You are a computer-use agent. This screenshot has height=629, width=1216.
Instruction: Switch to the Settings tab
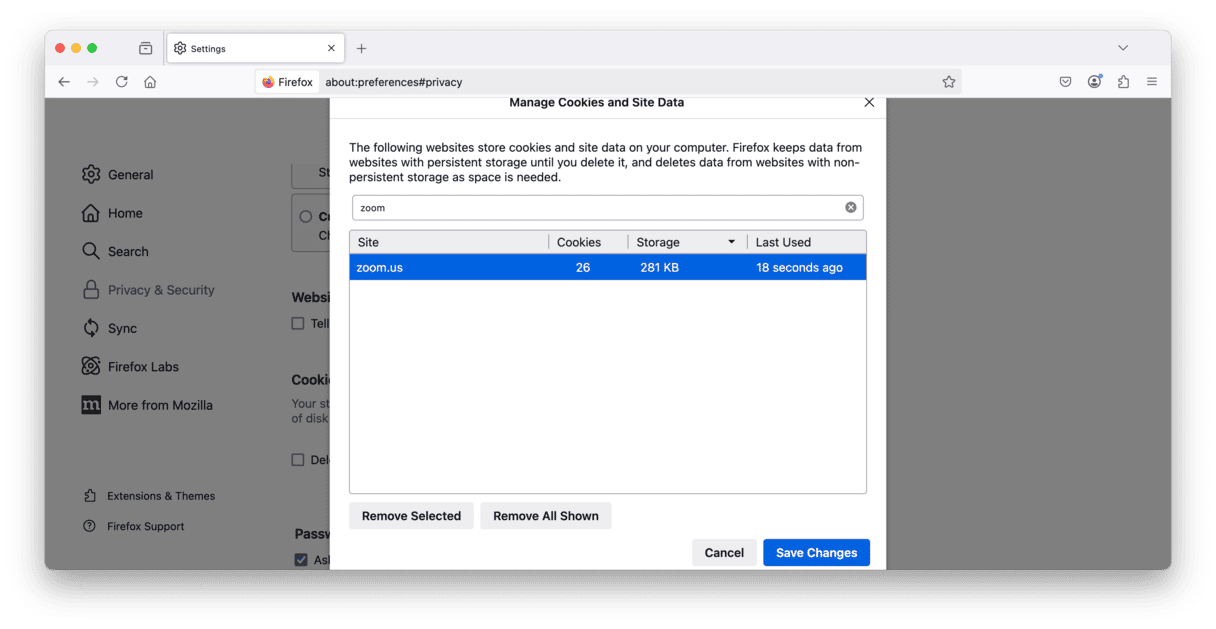click(255, 48)
